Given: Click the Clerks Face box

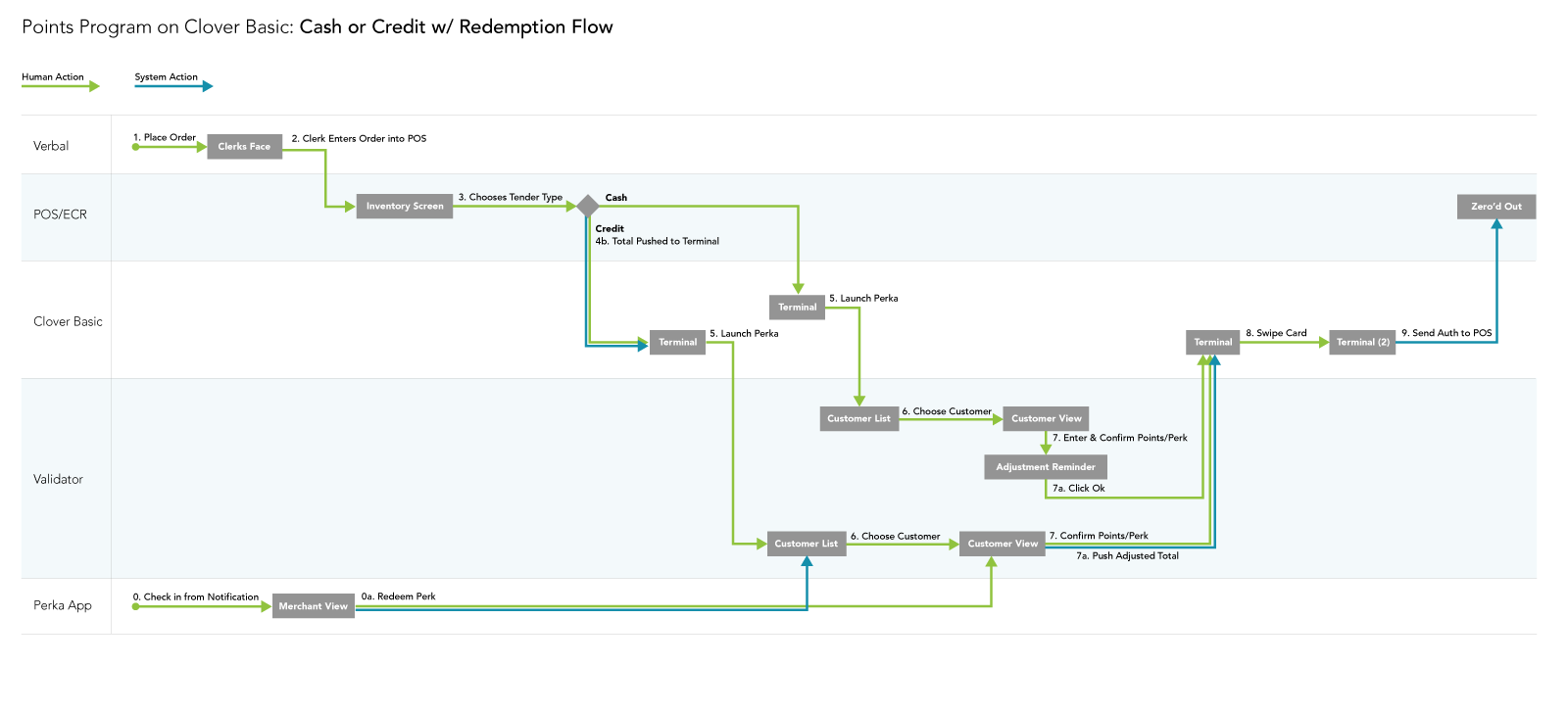Looking at the screenshot, I should coord(244,147).
